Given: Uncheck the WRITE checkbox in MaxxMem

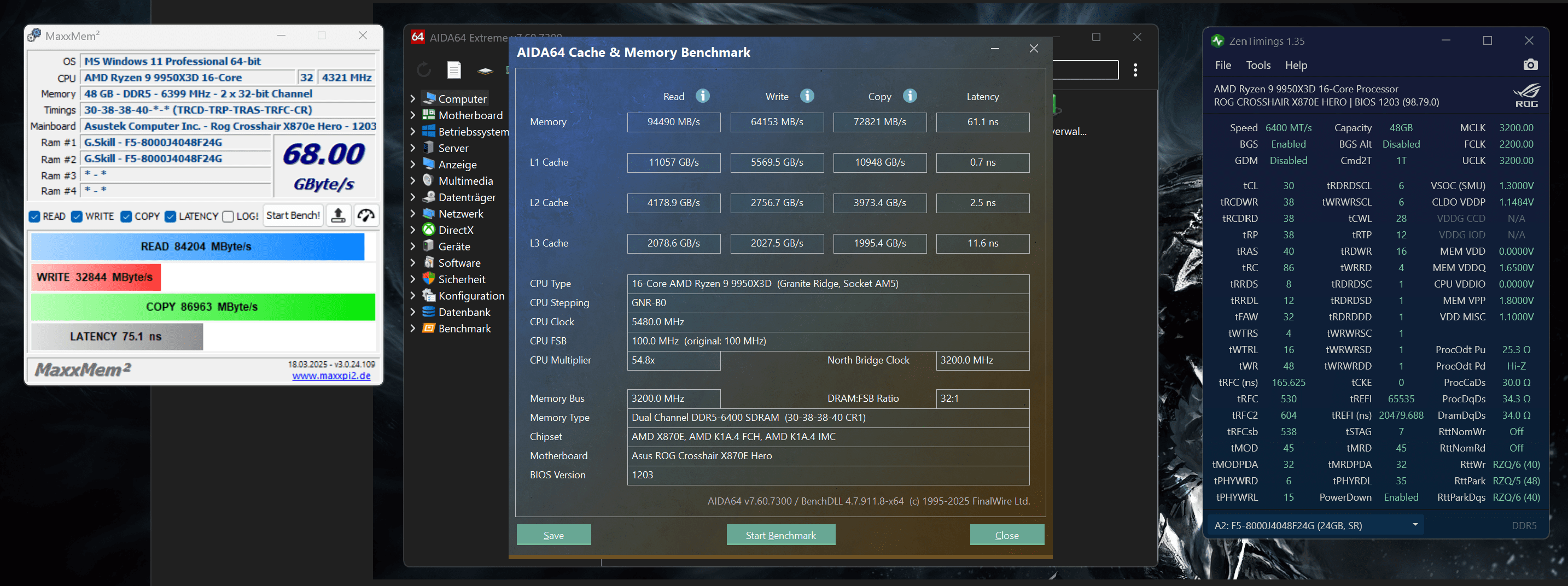Looking at the screenshot, I should (77, 216).
